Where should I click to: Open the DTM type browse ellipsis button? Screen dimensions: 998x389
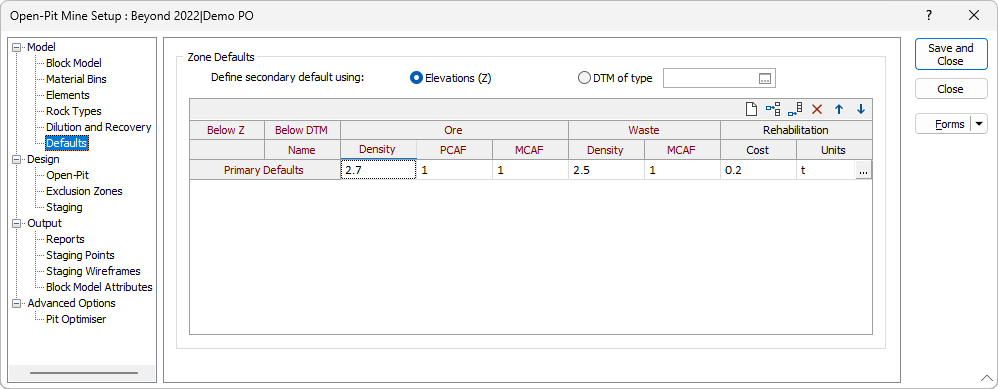[x=765, y=78]
